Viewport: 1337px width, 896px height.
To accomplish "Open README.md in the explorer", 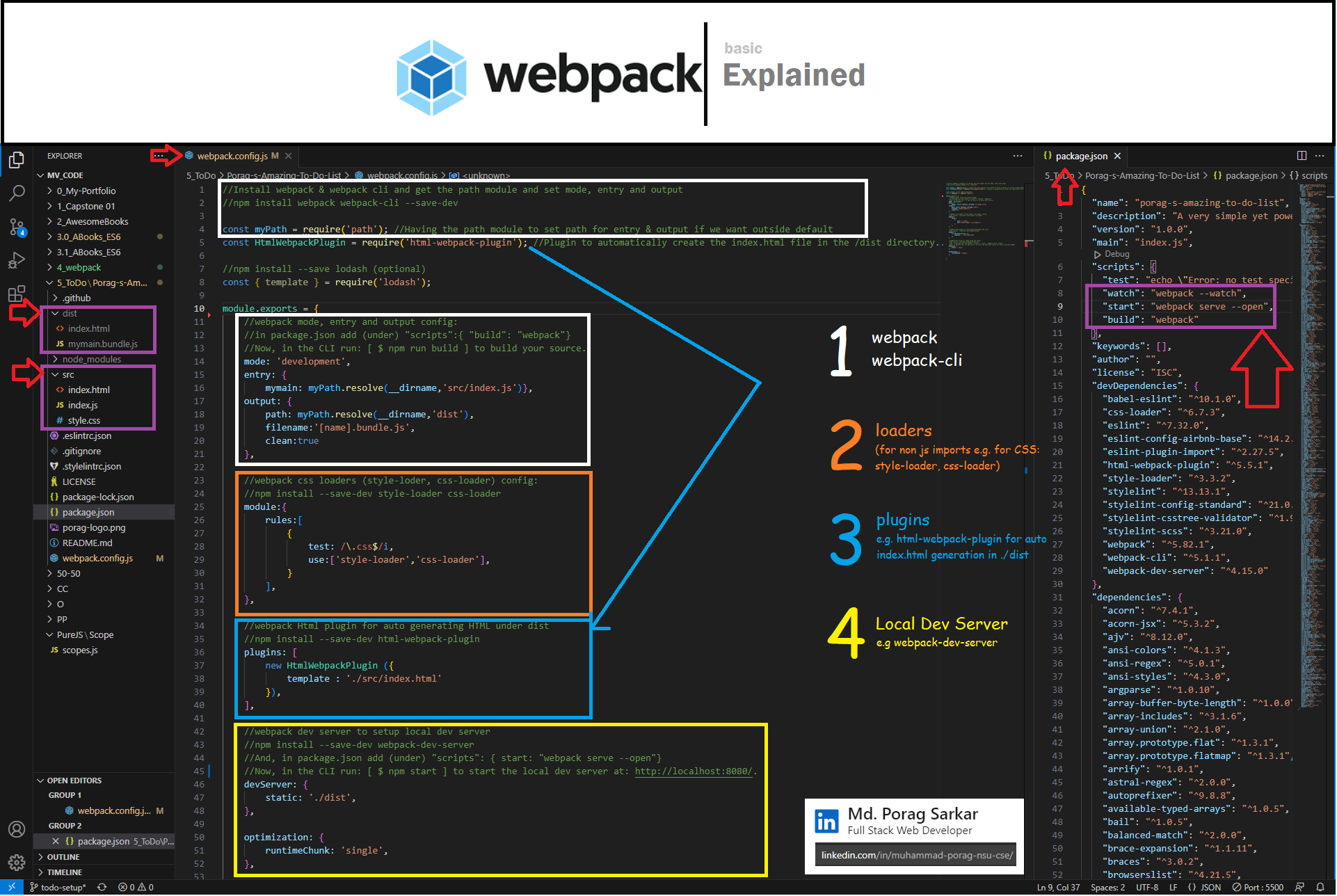I will point(87,543).
